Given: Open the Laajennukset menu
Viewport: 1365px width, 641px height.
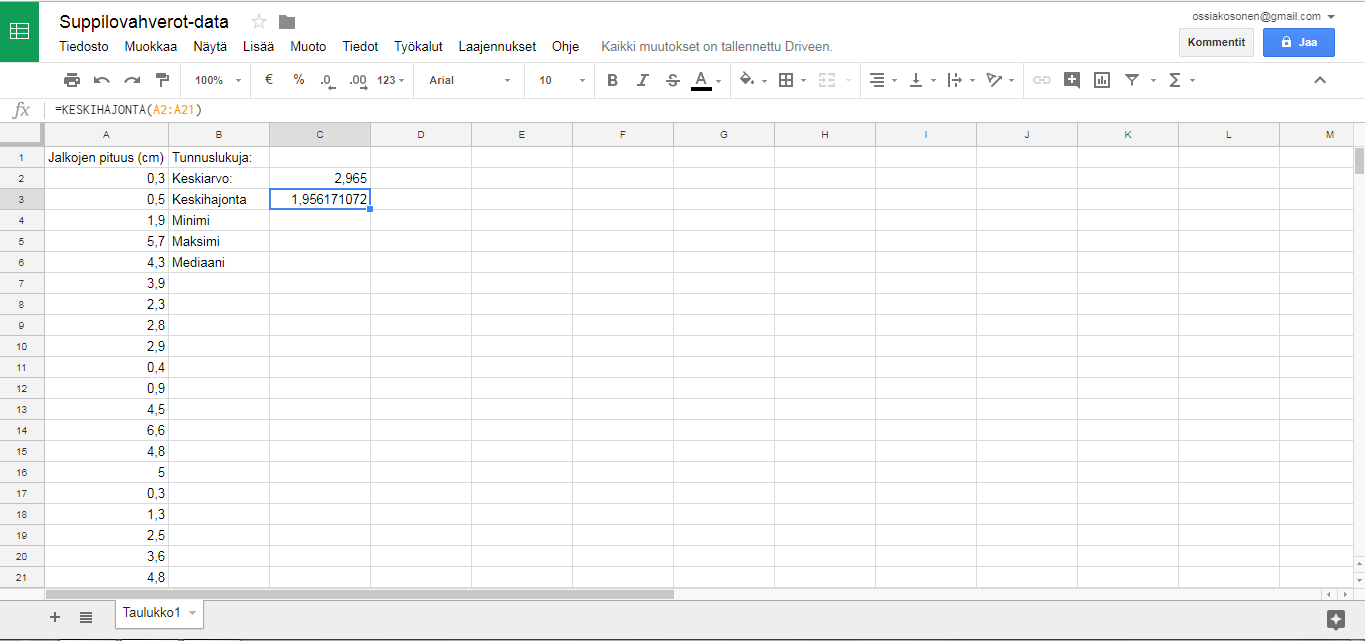Looking at the screenshot, I should coord(497,46).
